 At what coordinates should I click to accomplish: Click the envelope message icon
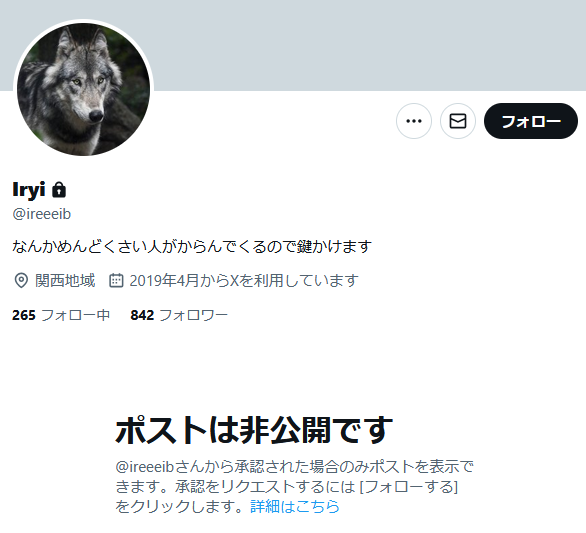[458, 121]
